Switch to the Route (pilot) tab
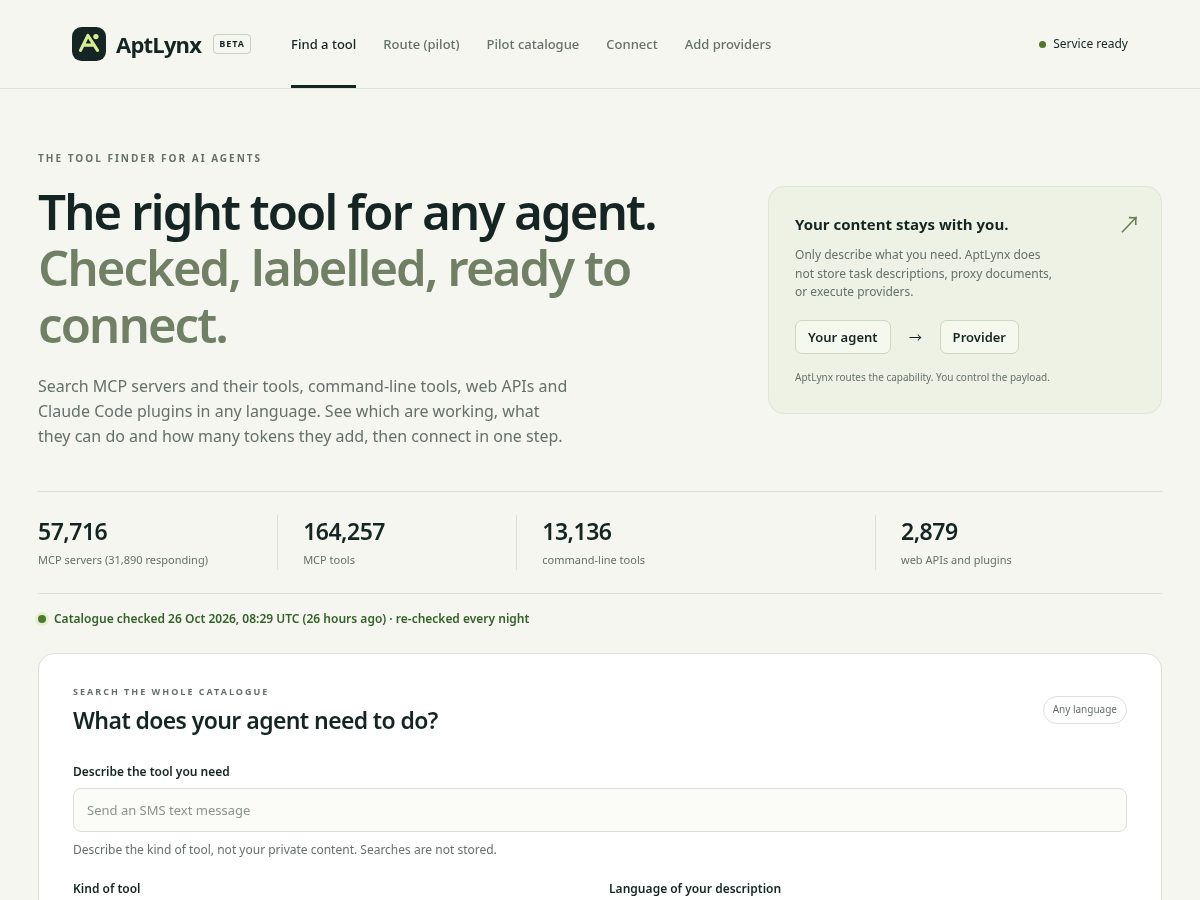Screen dimensions: 1200x900 point(421,44)
